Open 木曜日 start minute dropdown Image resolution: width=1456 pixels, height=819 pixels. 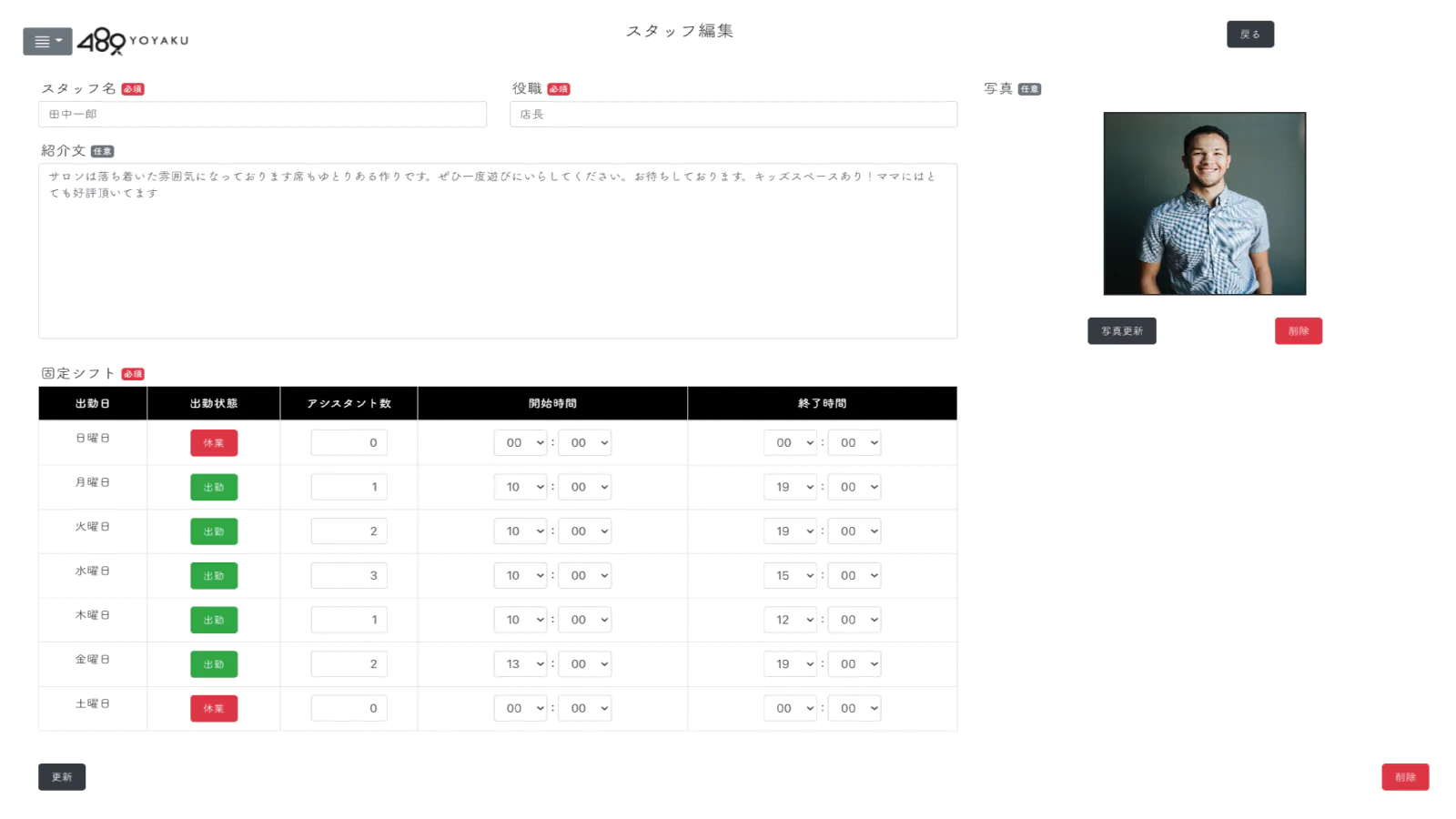point(584,620)
